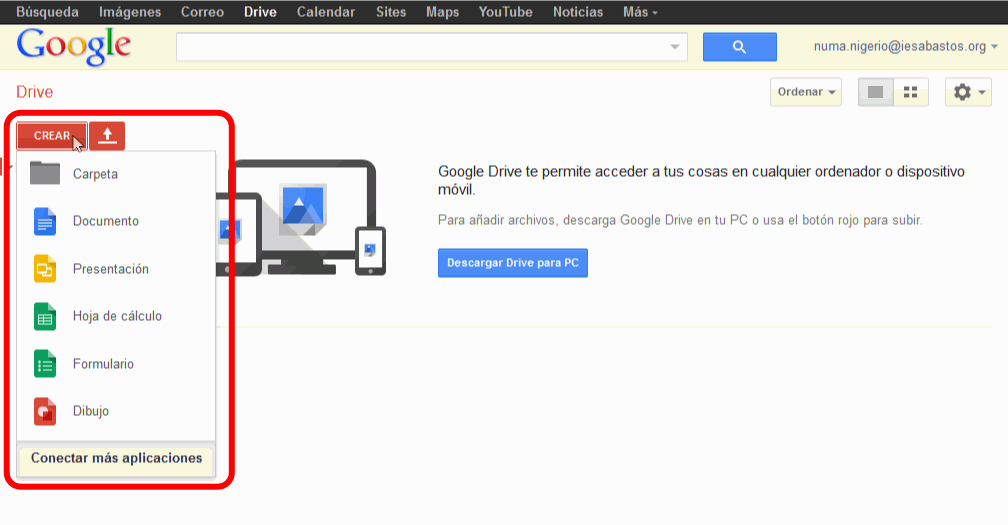Open Noticias in the top bar
This screenshot has height=525, width=1008.
pos(578,12)
